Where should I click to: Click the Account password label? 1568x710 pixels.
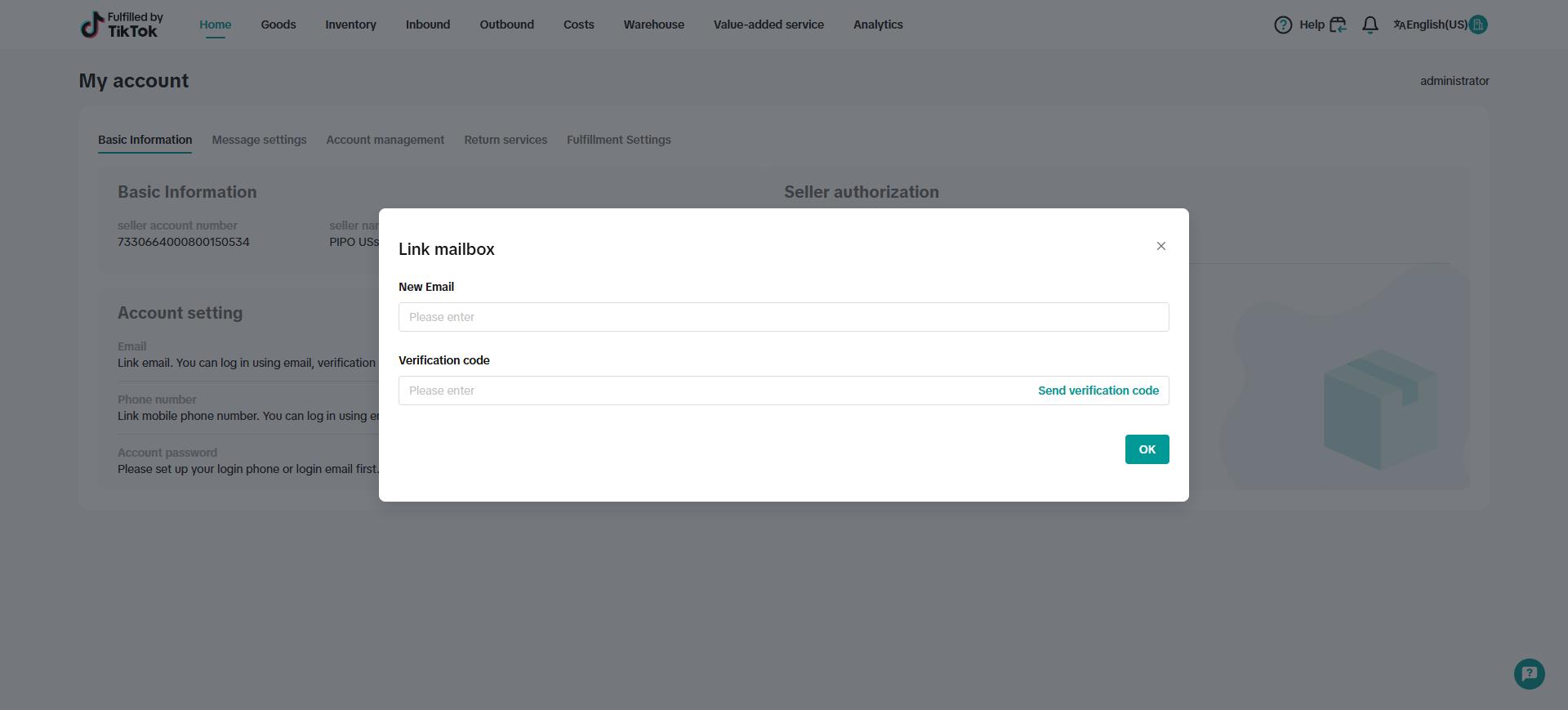(167, 453)
